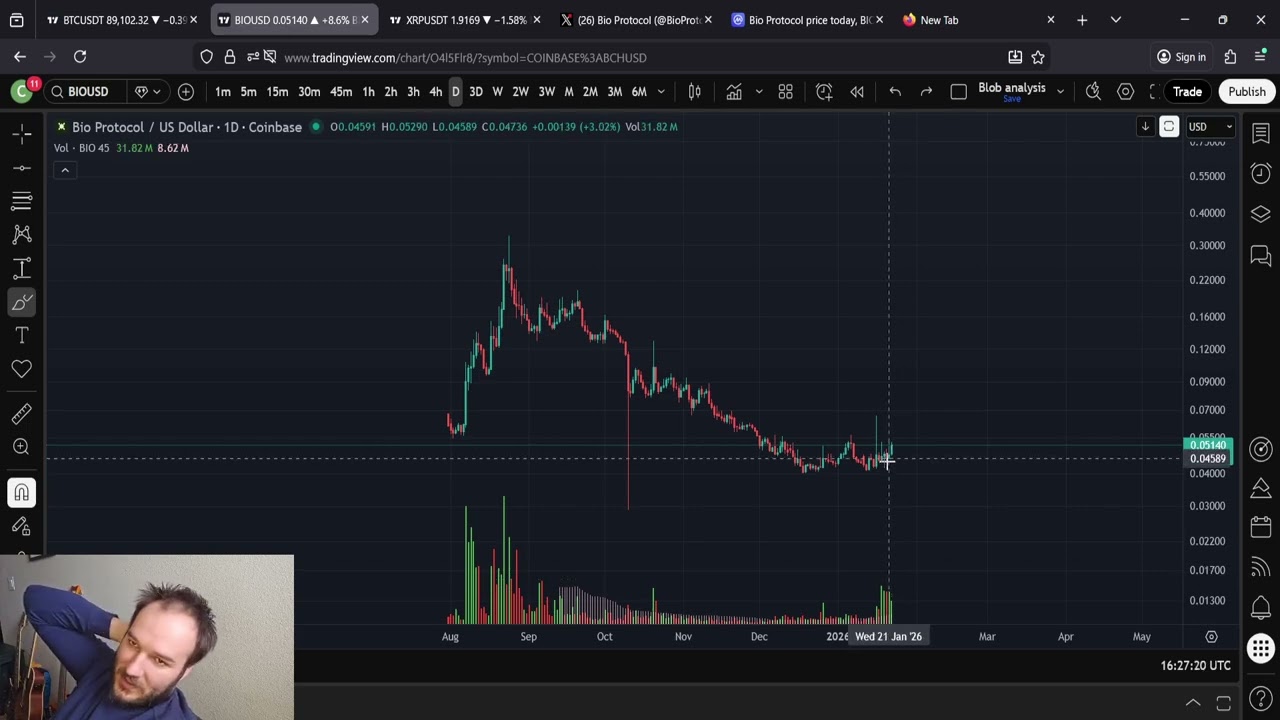The width and height of the screenshot is (1280, 720).
Task: Switch to the 1m timeframe
Action: pyautogui.click(x=223, y=92)
